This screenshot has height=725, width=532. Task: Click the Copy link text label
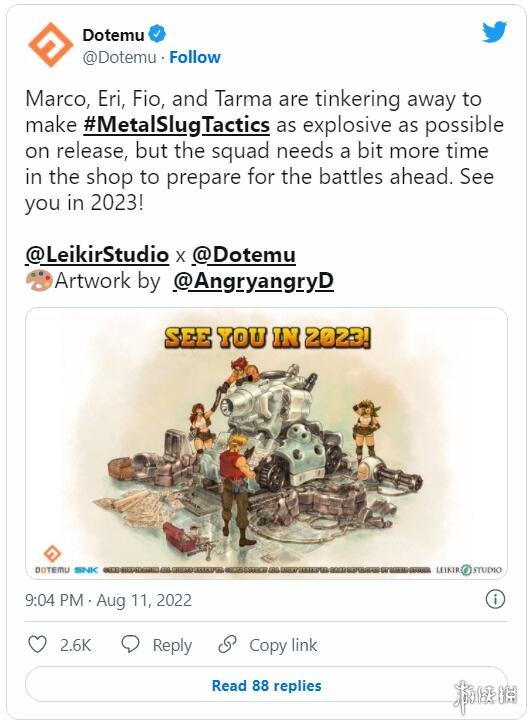pos(283,645)
